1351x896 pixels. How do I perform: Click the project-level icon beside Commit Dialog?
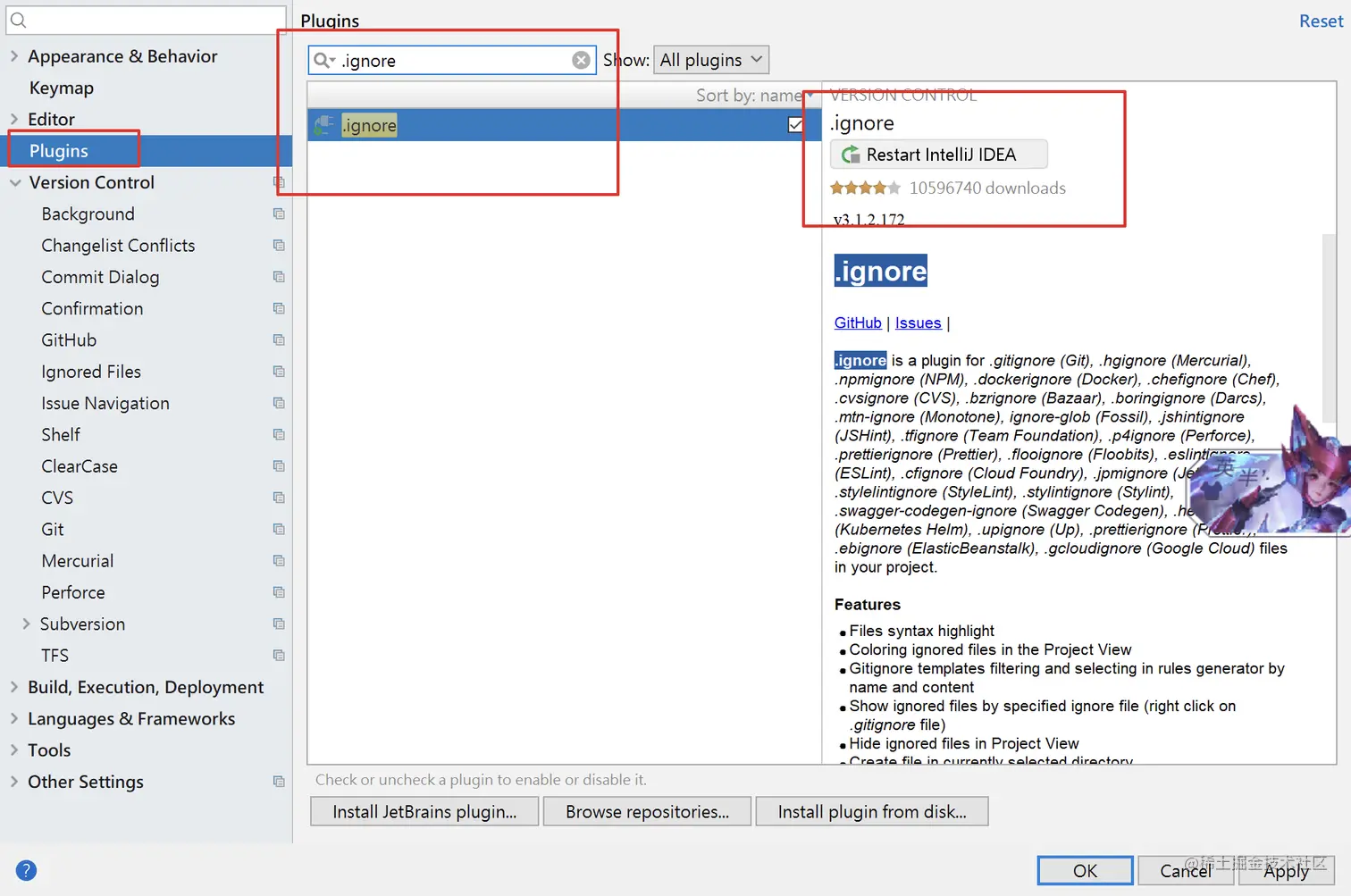[279, 277]
